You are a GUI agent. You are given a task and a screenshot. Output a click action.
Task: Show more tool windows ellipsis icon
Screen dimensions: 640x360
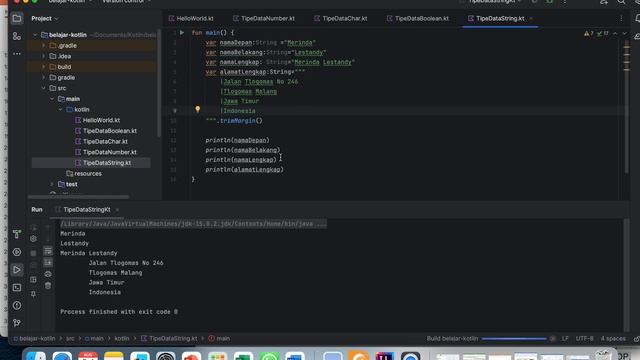pyautogui.click(x=17, y=53)
